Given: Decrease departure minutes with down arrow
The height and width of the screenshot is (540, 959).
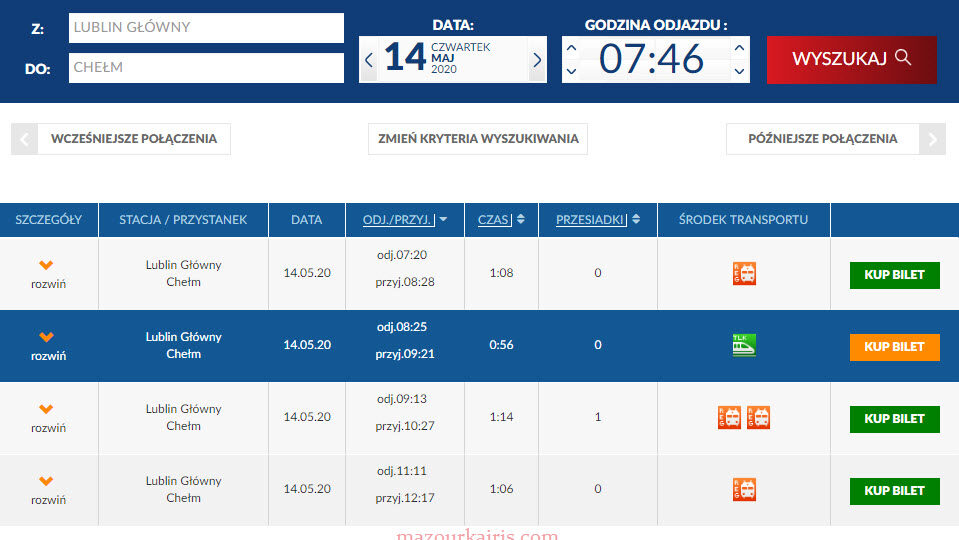Looking at the screenshot, I should pyautogui.click(x=739, y=71).
